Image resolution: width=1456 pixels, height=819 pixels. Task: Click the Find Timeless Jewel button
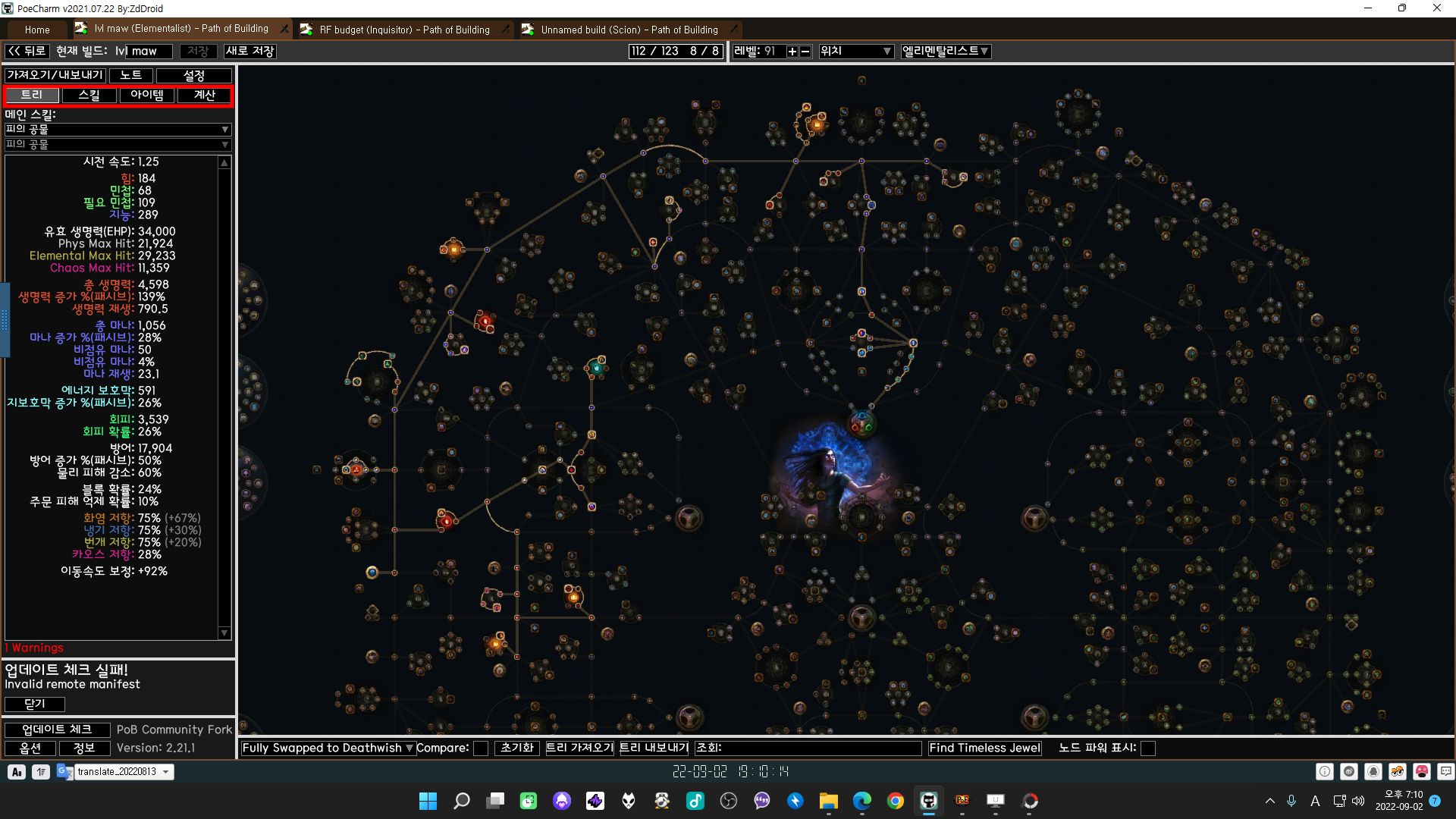coord(984,748)
